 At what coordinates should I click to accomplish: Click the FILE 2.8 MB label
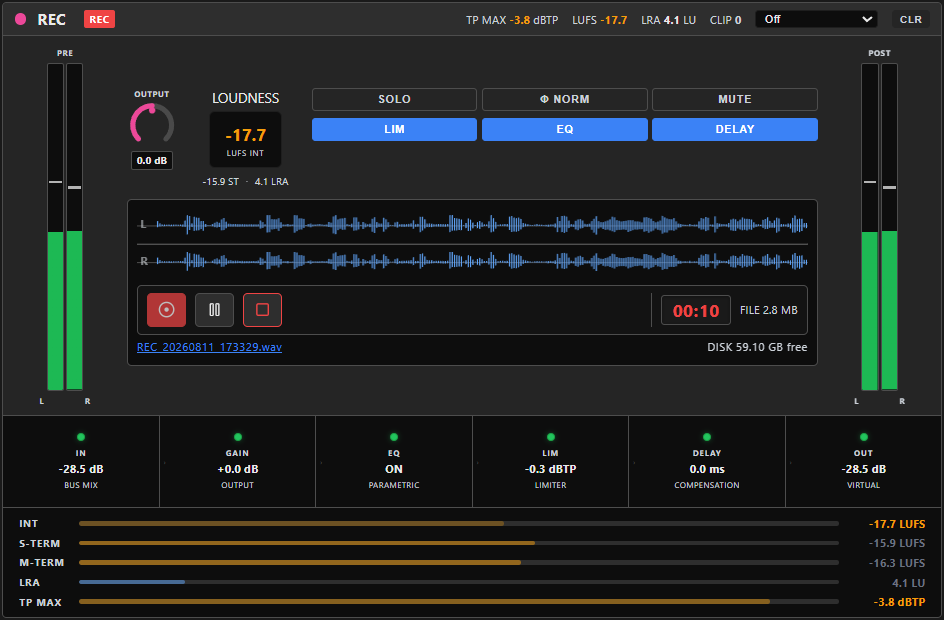point(769,310)
